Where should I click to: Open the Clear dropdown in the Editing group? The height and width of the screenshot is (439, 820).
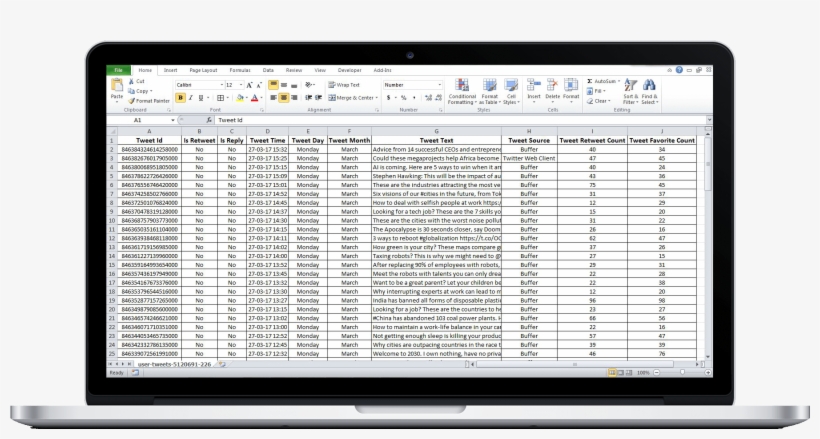tap(599, 101)
